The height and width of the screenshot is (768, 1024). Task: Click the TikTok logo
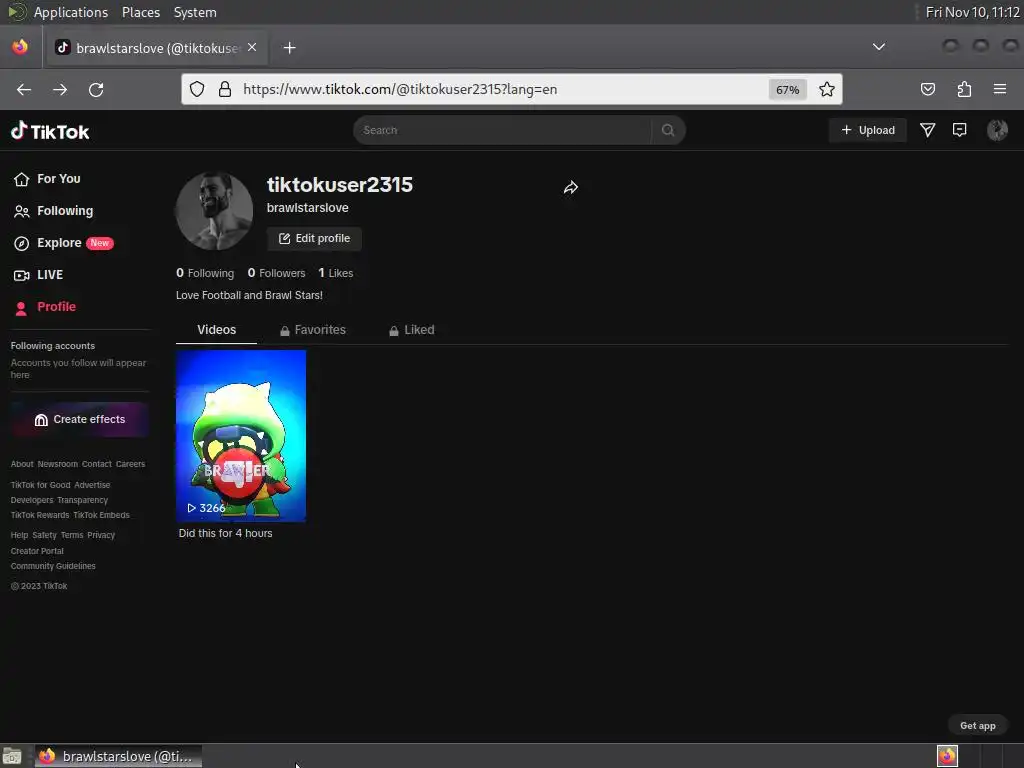(50, 131)
